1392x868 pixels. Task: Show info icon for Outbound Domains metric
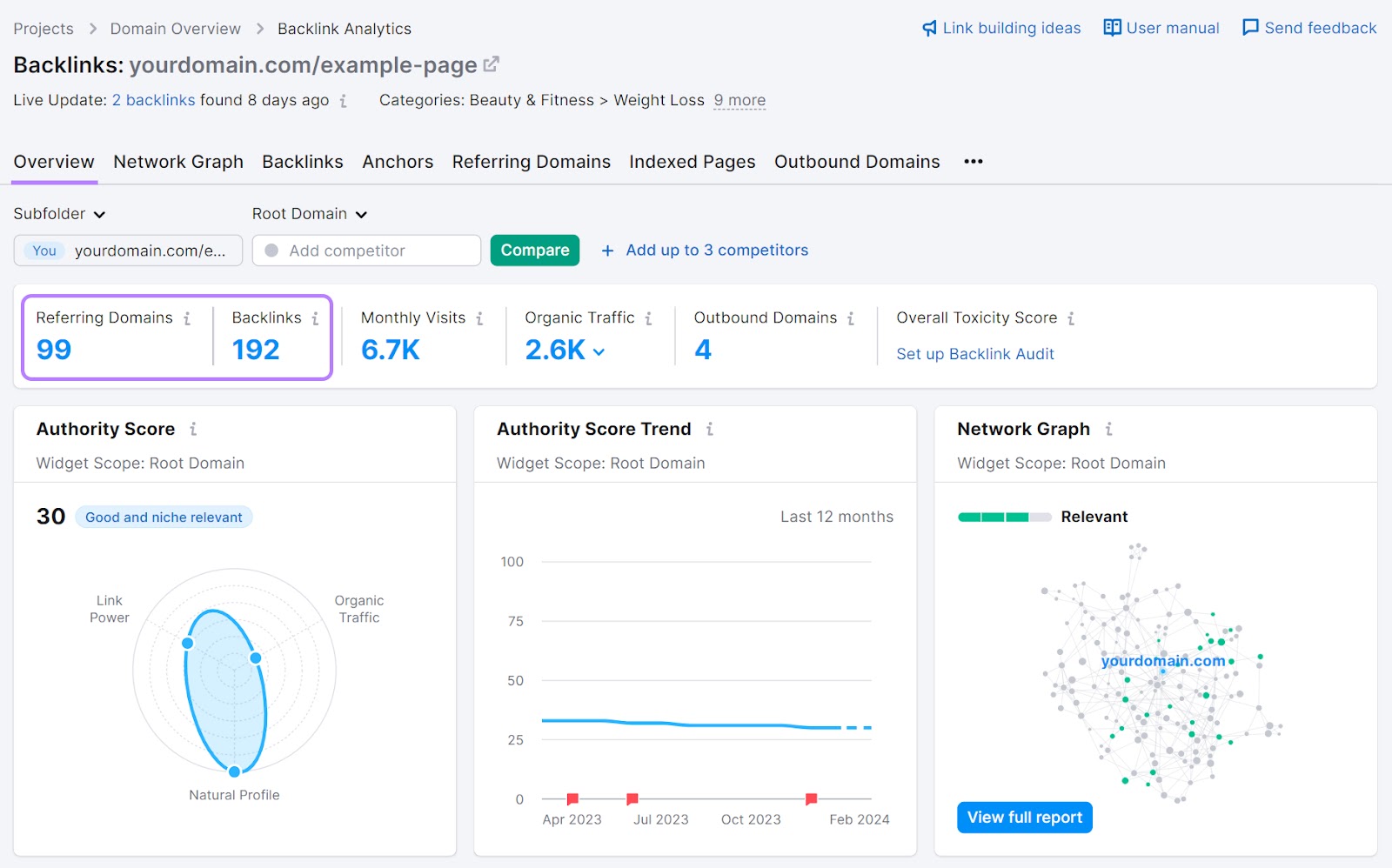(851, 318)
